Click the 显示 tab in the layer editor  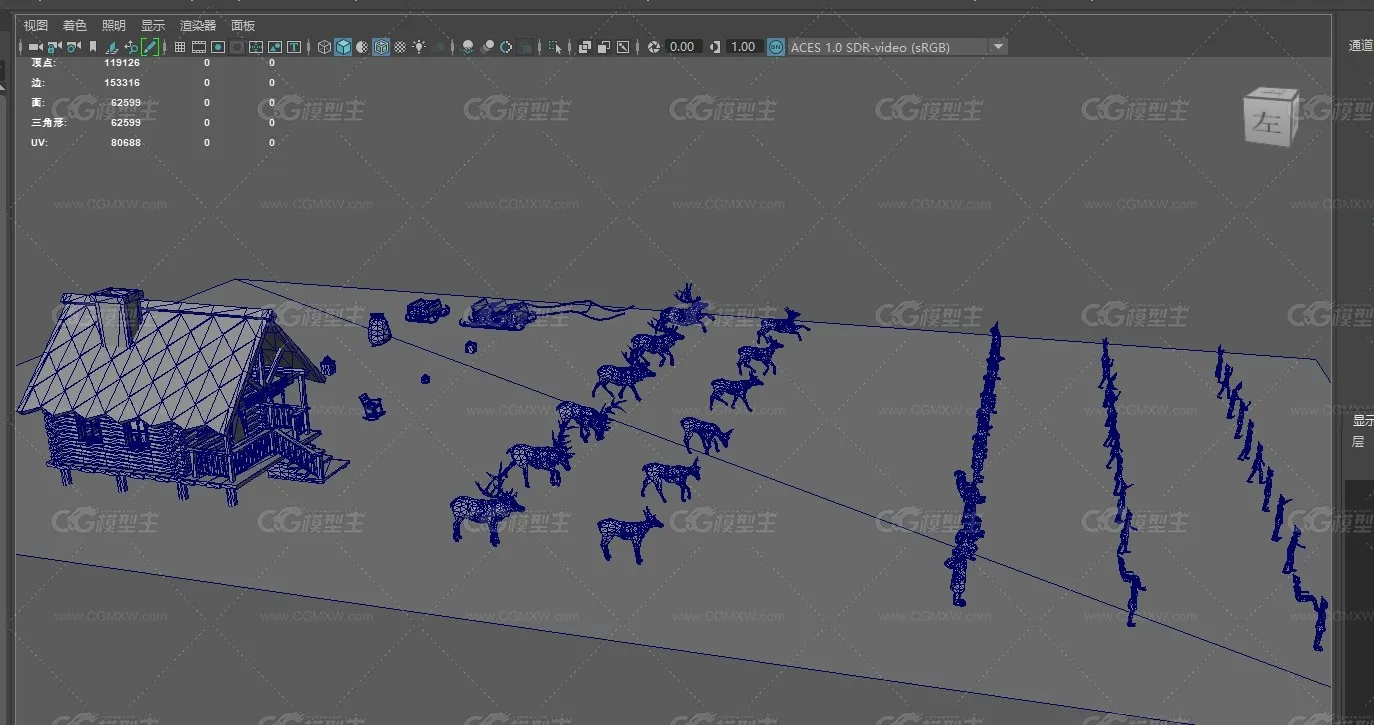[1362, 421]
